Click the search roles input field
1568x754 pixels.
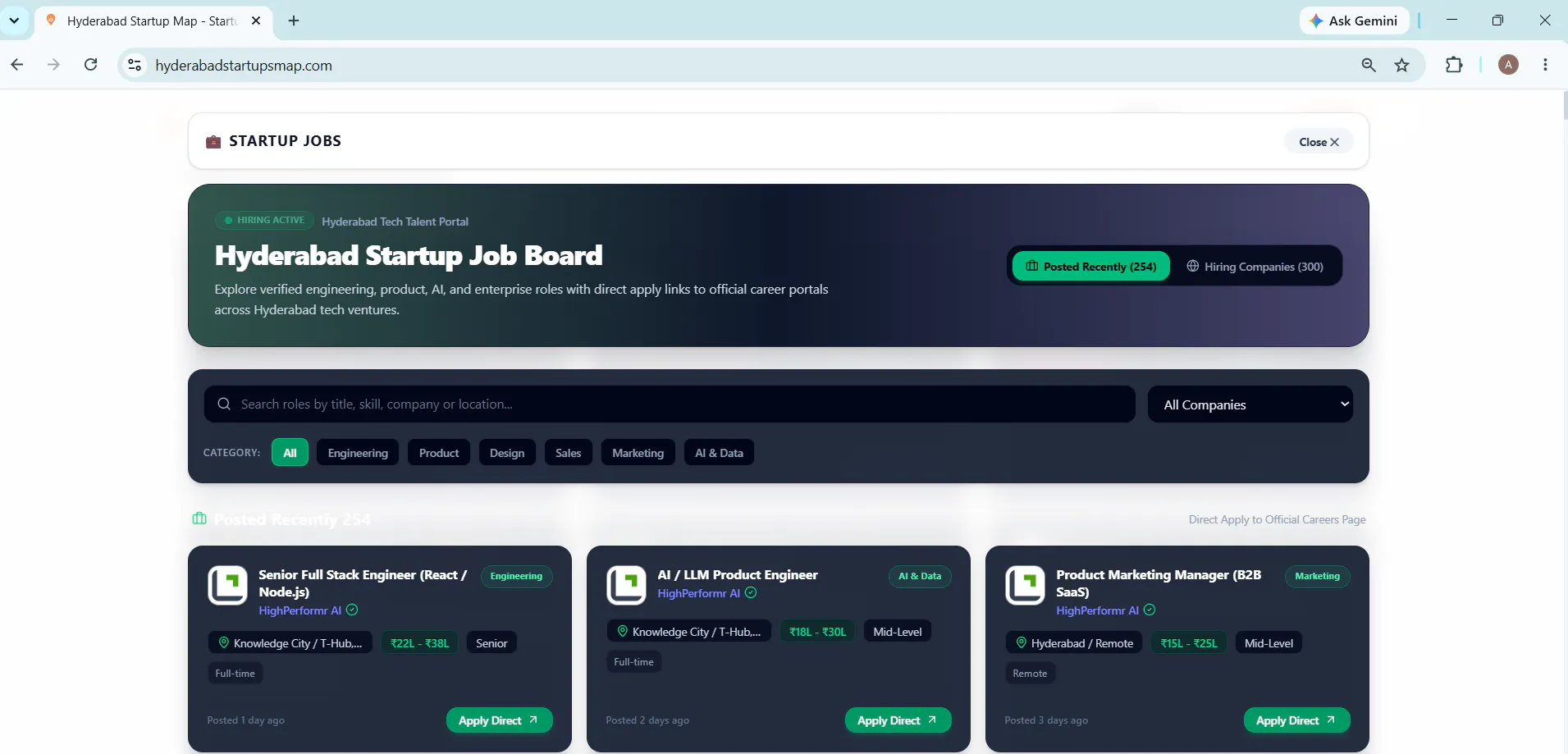[670, 404]
